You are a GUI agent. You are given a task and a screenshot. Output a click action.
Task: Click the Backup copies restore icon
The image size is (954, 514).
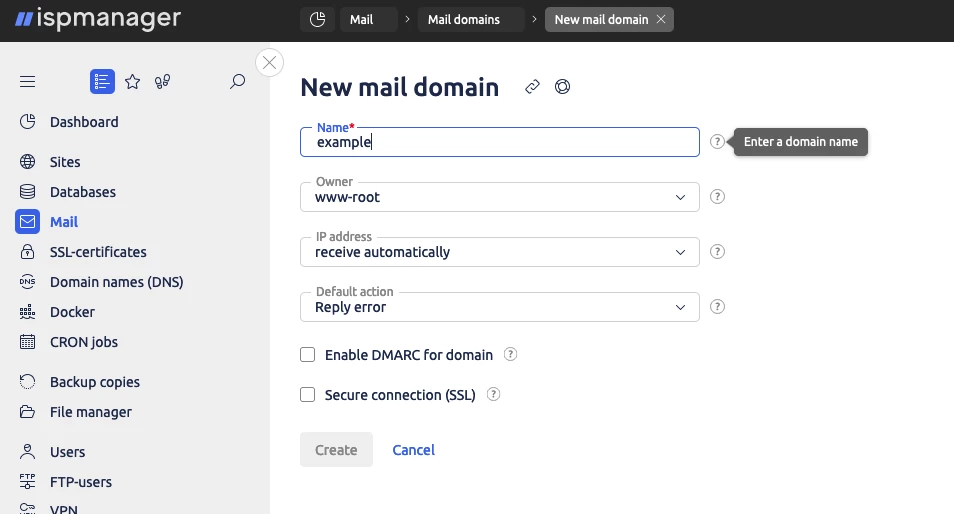27,382
